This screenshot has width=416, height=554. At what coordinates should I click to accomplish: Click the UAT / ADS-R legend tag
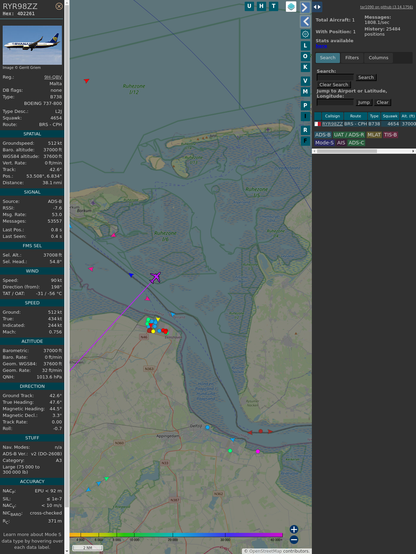pyautogui.click(x=349, y=135)
